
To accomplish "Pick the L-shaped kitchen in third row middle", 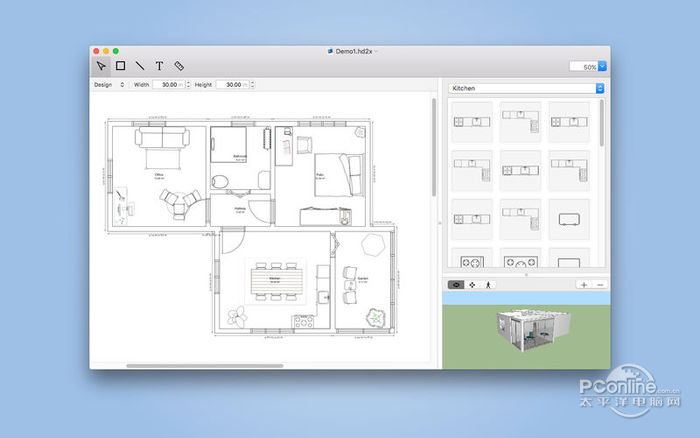I will click(x=521, y=219).
